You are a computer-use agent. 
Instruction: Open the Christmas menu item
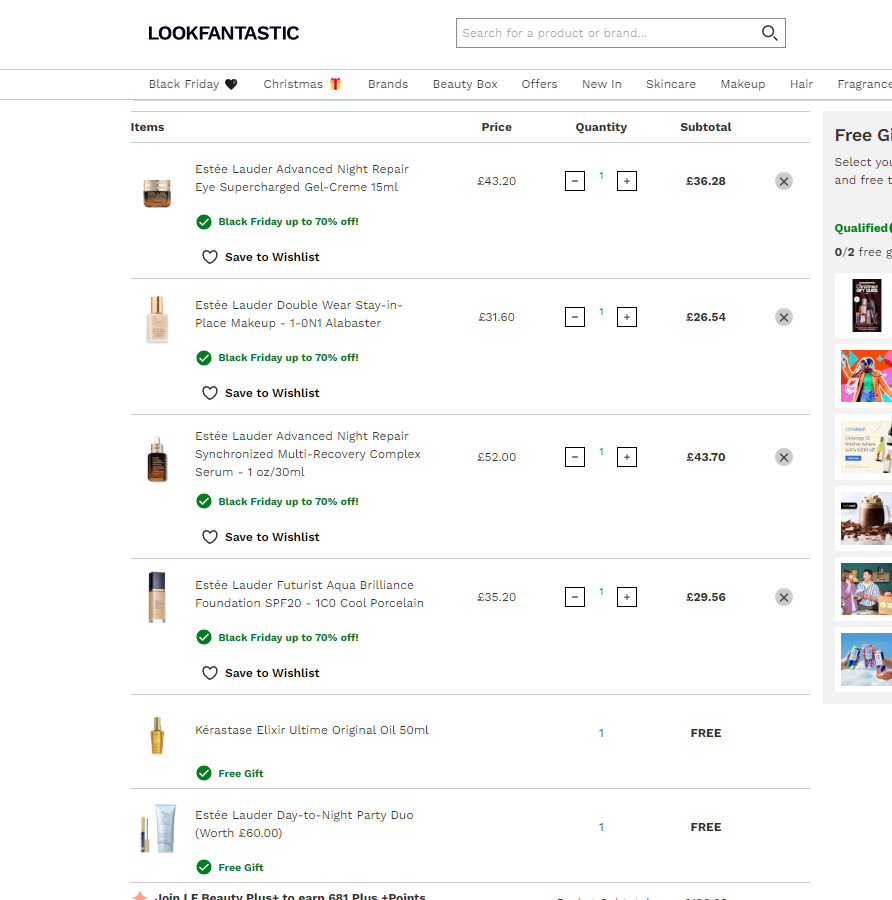pyautogui.click(x=302, y=84)
